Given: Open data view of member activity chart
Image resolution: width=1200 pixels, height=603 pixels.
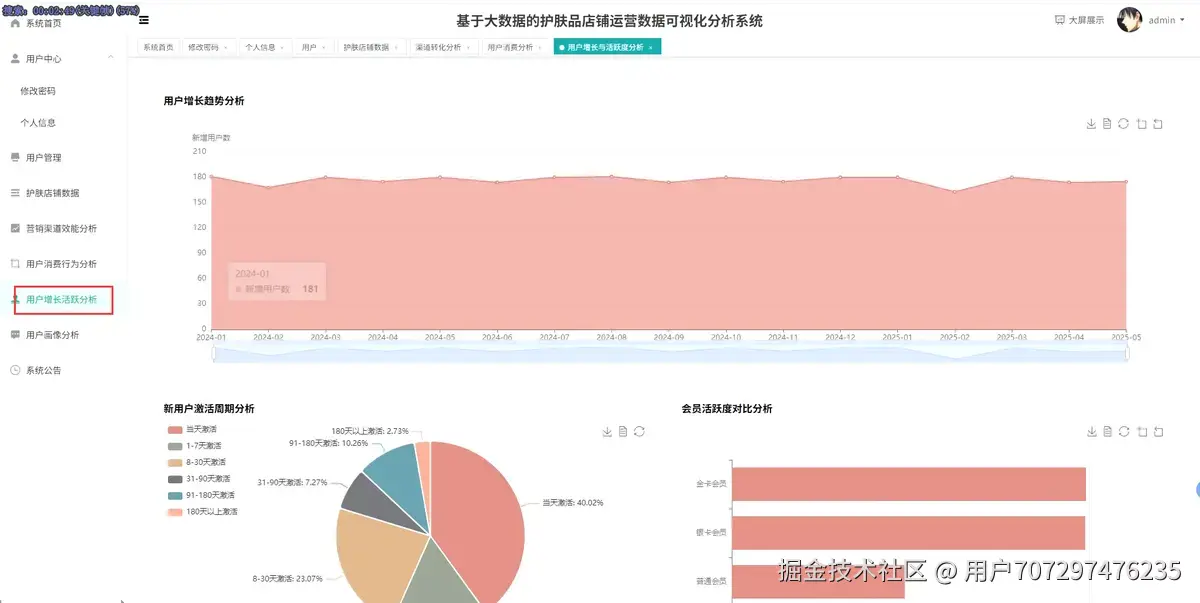Looking at the screenshot, I should (x=1107, y=431).
